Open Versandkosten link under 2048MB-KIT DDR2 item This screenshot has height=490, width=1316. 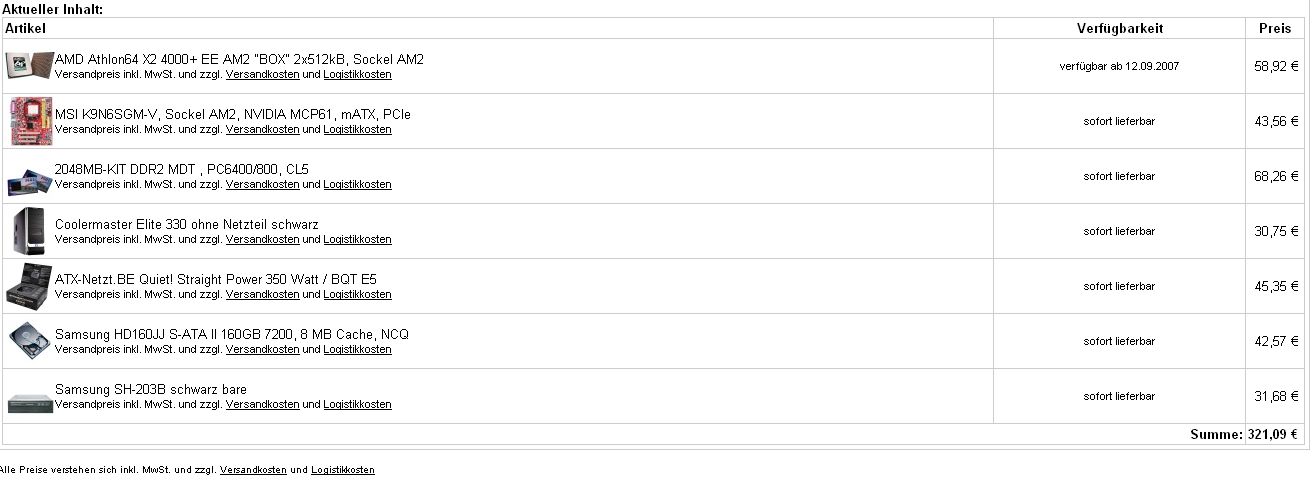pyautogui.click(x=263, y=185)
